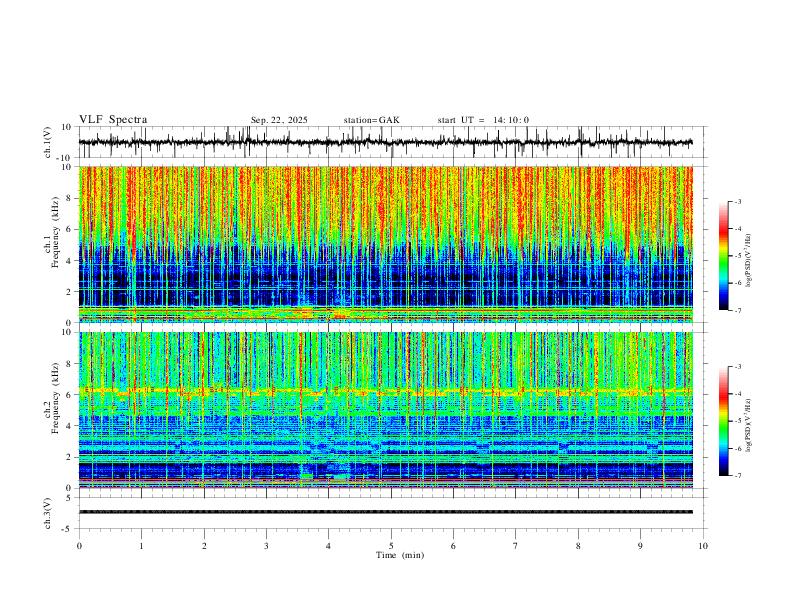Screen dimensions: 792x612
Task: Click the 'Time (min)' axis label
Action: tap(400, 555)
